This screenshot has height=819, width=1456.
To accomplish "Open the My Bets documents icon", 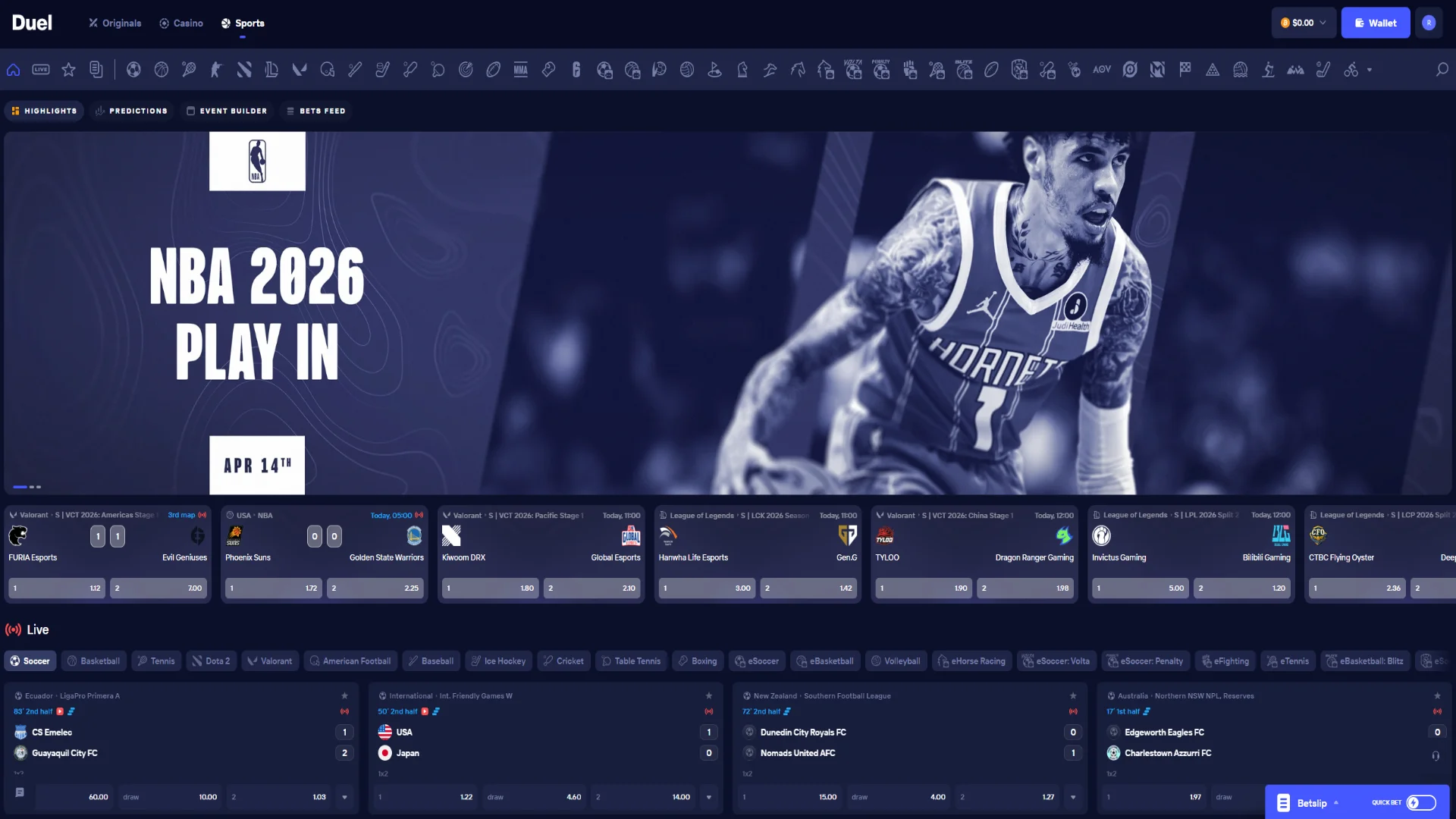I will tap(96, 70).
